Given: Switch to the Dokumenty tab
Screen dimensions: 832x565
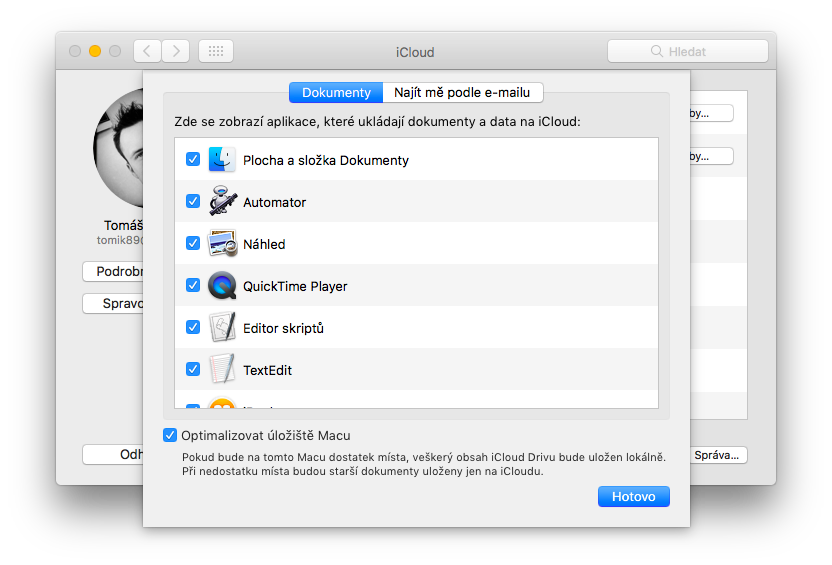Looking at the screenshot, I should coord(336,93).
